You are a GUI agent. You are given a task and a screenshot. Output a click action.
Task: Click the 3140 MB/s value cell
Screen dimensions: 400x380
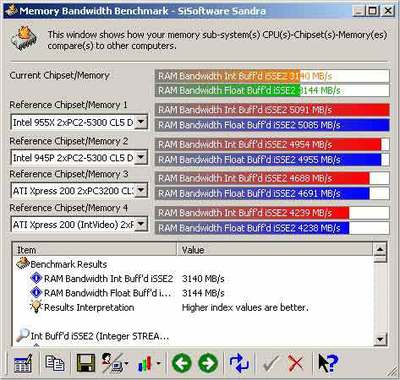203,278
